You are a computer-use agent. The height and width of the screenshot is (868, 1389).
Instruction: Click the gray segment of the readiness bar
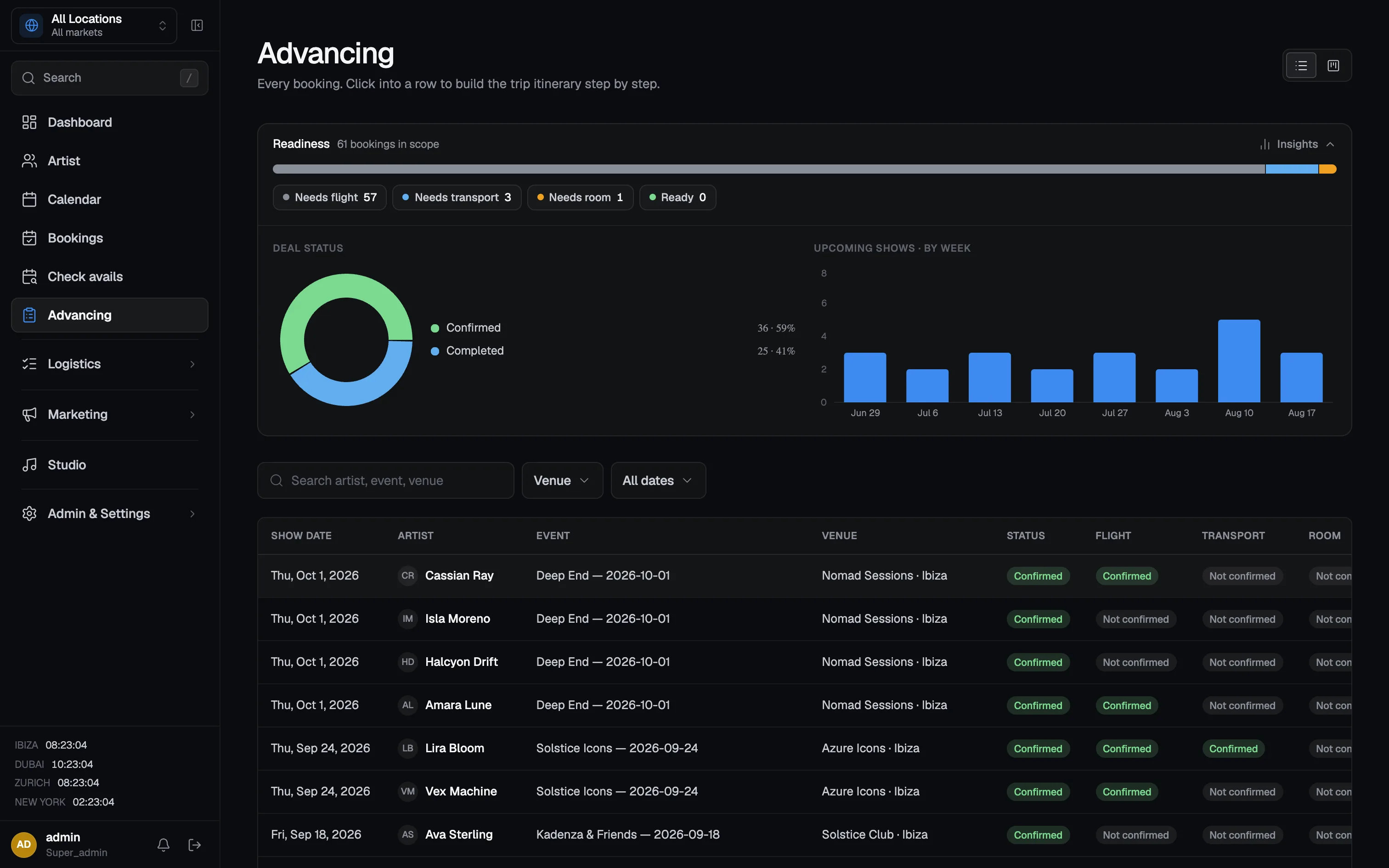click(769, 169)
